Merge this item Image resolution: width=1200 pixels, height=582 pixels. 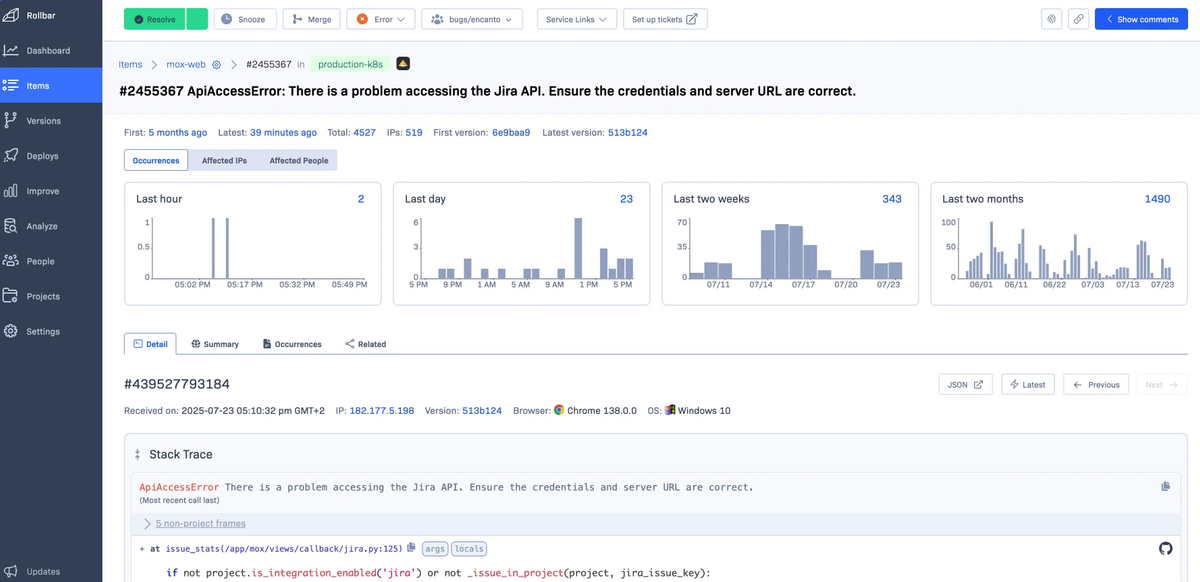pyautogui.click(x=312, y=19)
